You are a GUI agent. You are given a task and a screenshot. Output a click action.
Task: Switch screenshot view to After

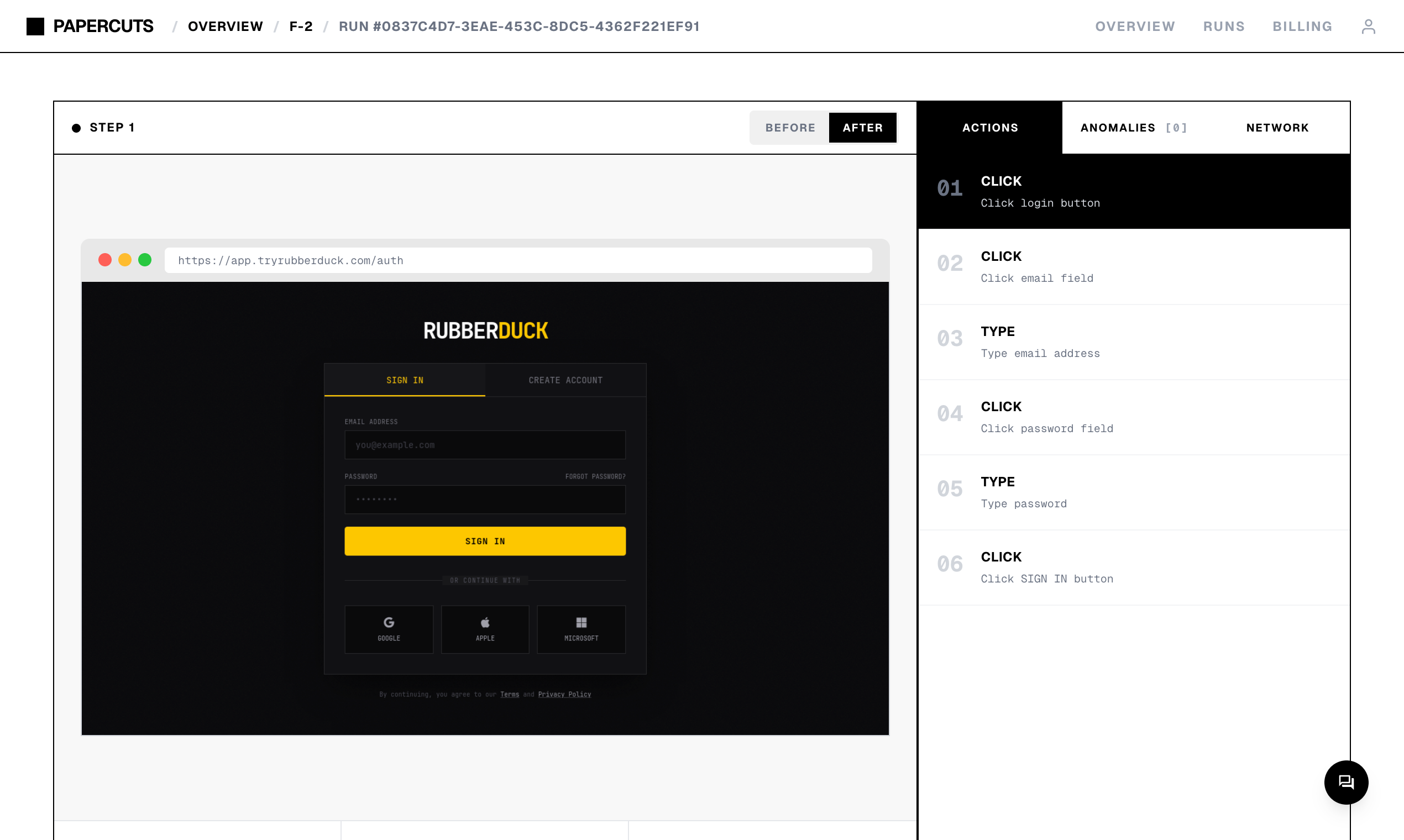click(x=862, y=128)
